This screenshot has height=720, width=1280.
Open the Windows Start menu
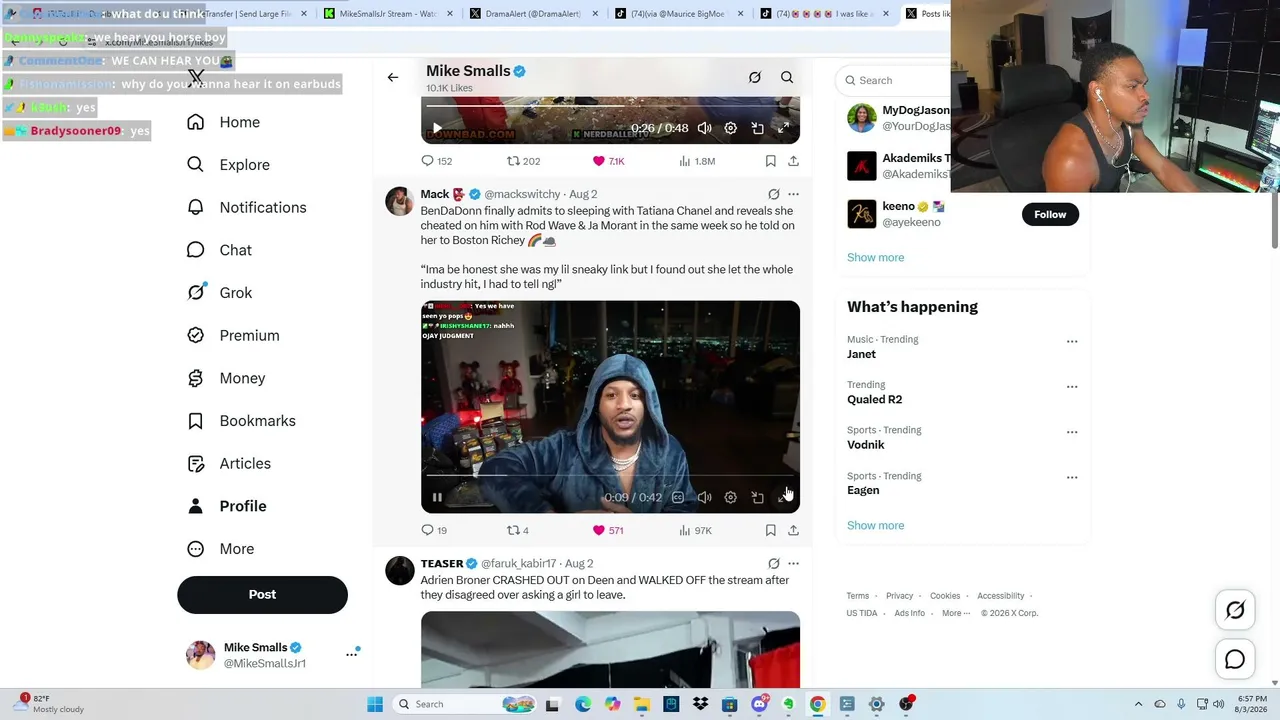point(375,704)
